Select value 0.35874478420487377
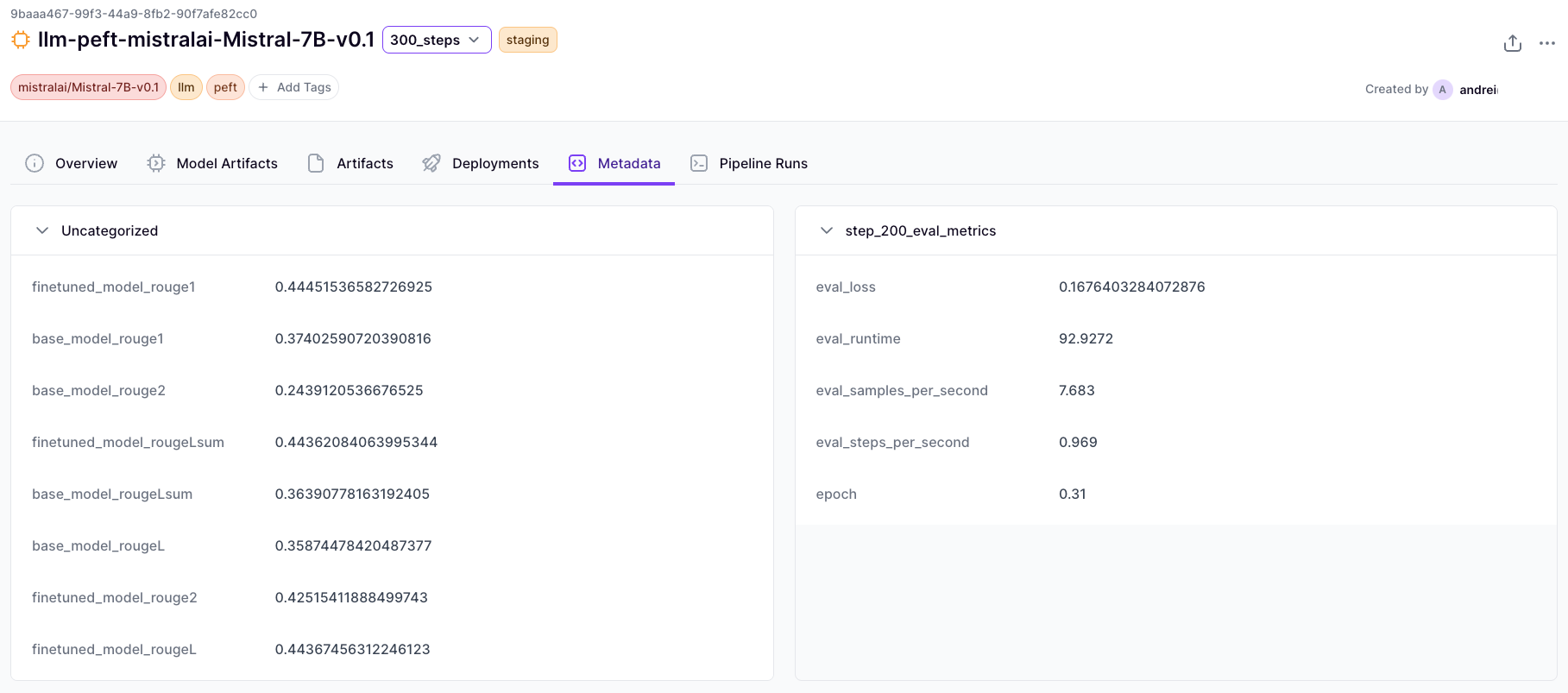Viewport: 1568px width, 693px height. [354, 545]
